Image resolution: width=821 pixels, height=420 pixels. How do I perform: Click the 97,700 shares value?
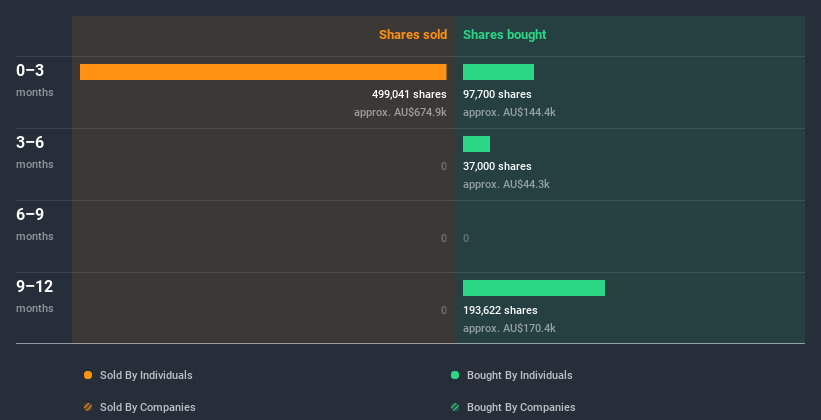point(497,94)
